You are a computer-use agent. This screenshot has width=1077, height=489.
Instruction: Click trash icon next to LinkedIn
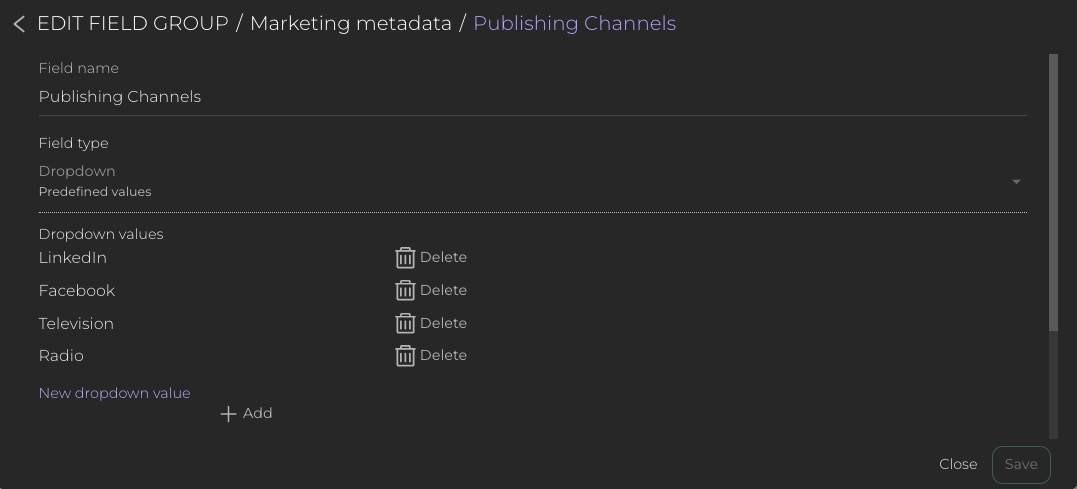click(405, 258)
